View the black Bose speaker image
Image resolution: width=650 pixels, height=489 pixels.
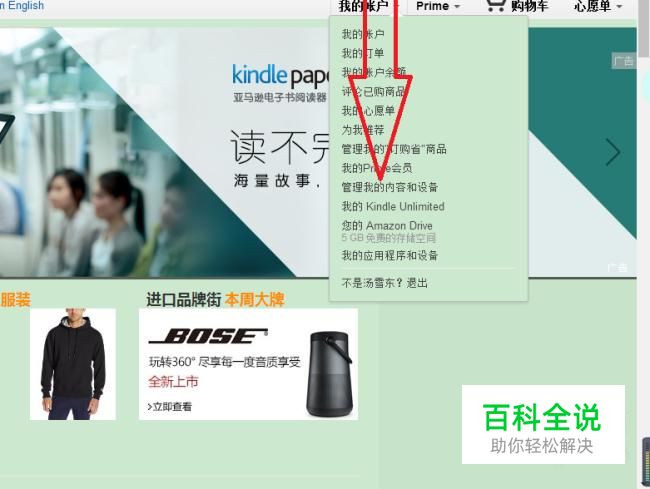click(329, 374)
